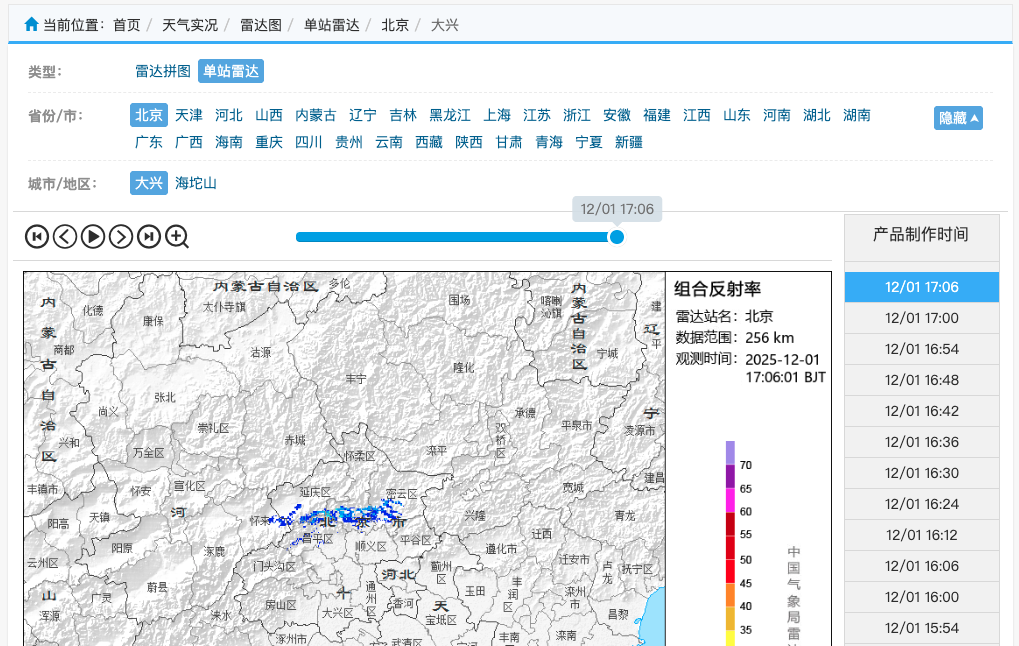Play the radar animation
1019x646 pixels.
pyautogui.click(x=93, y=237)
